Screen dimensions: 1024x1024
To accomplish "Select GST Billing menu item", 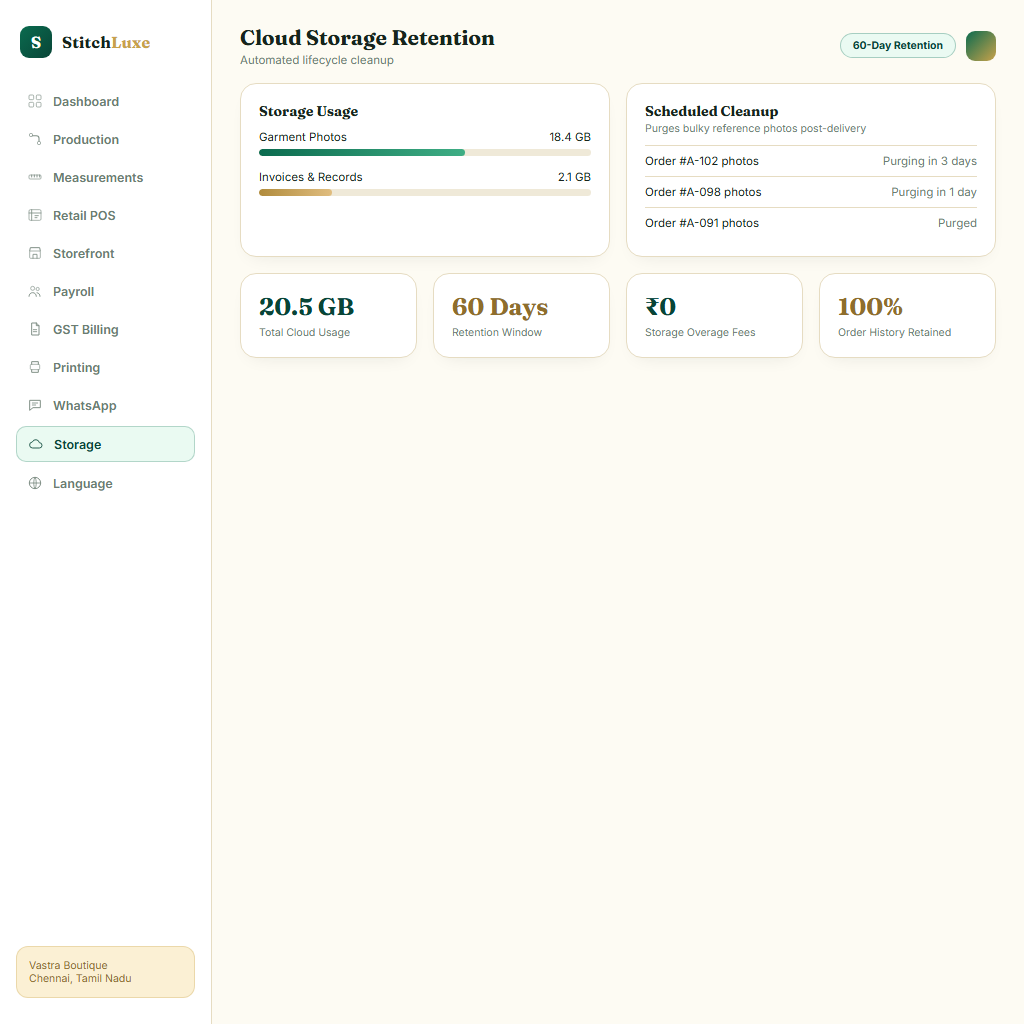I will 105,329.
